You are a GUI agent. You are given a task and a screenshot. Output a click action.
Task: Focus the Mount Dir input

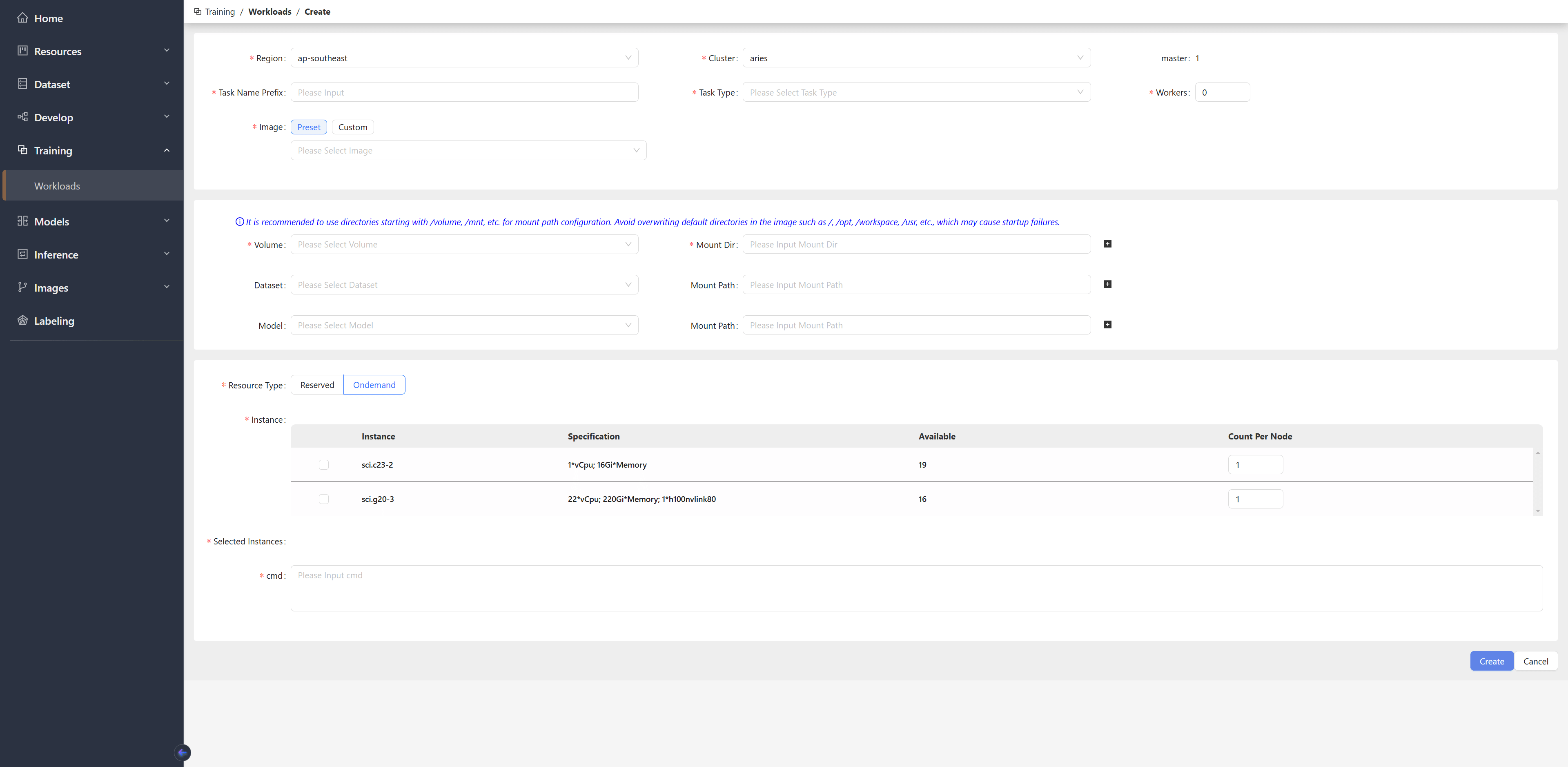(917, 244)
